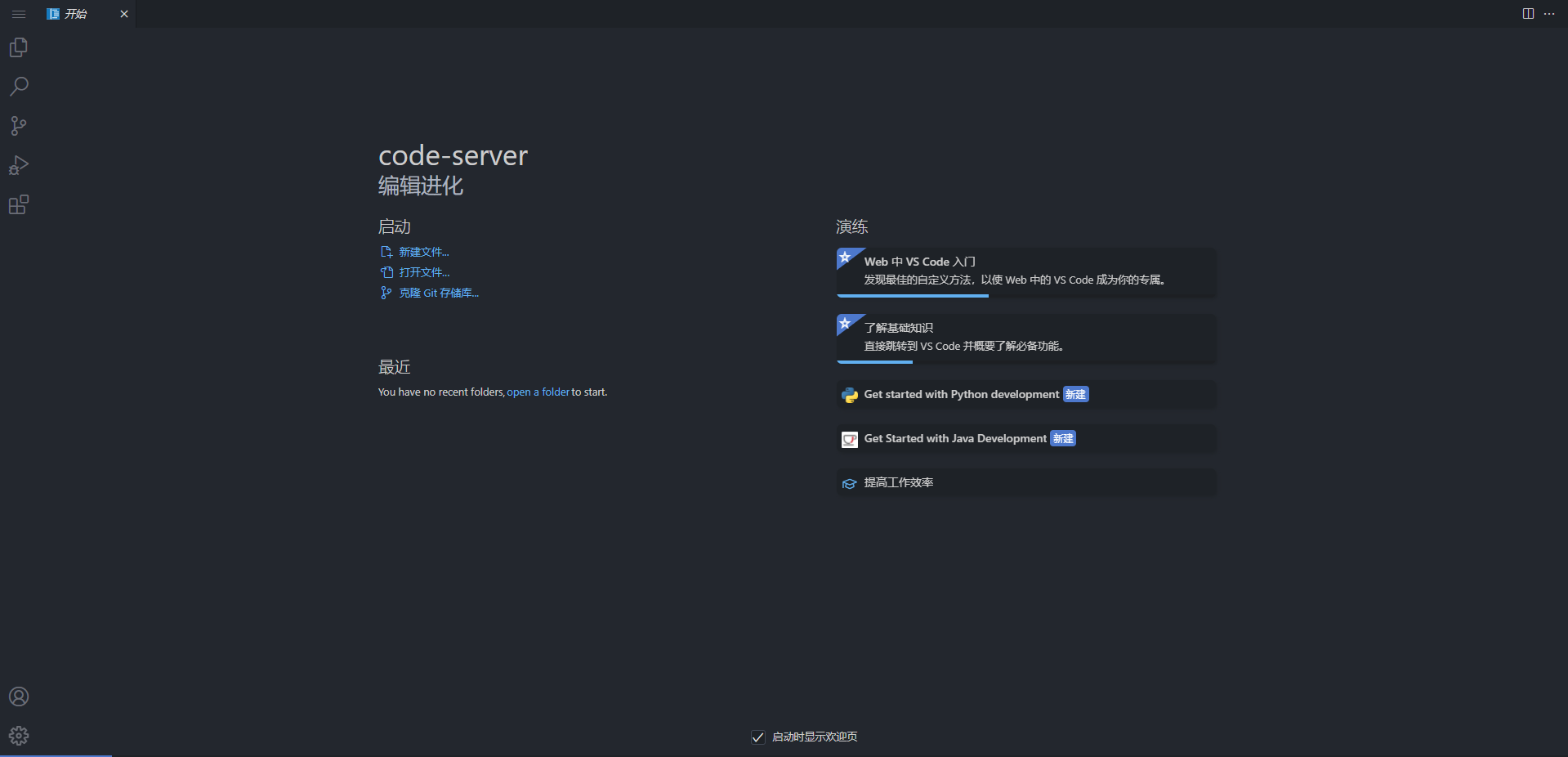Open the 提高工作效率 walkthrough
The width and height of the screenshot is (1568, 757).
pos(1026,483)
